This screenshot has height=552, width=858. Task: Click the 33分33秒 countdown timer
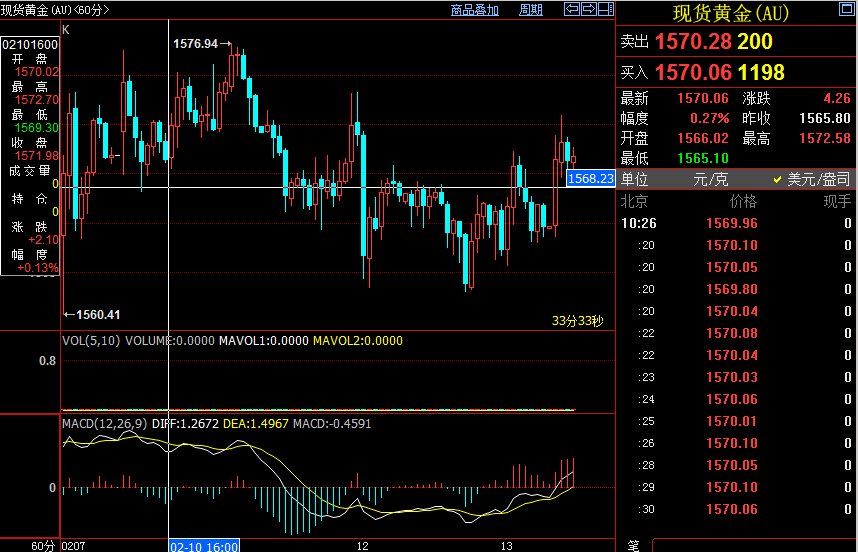(x=578, y=321)
